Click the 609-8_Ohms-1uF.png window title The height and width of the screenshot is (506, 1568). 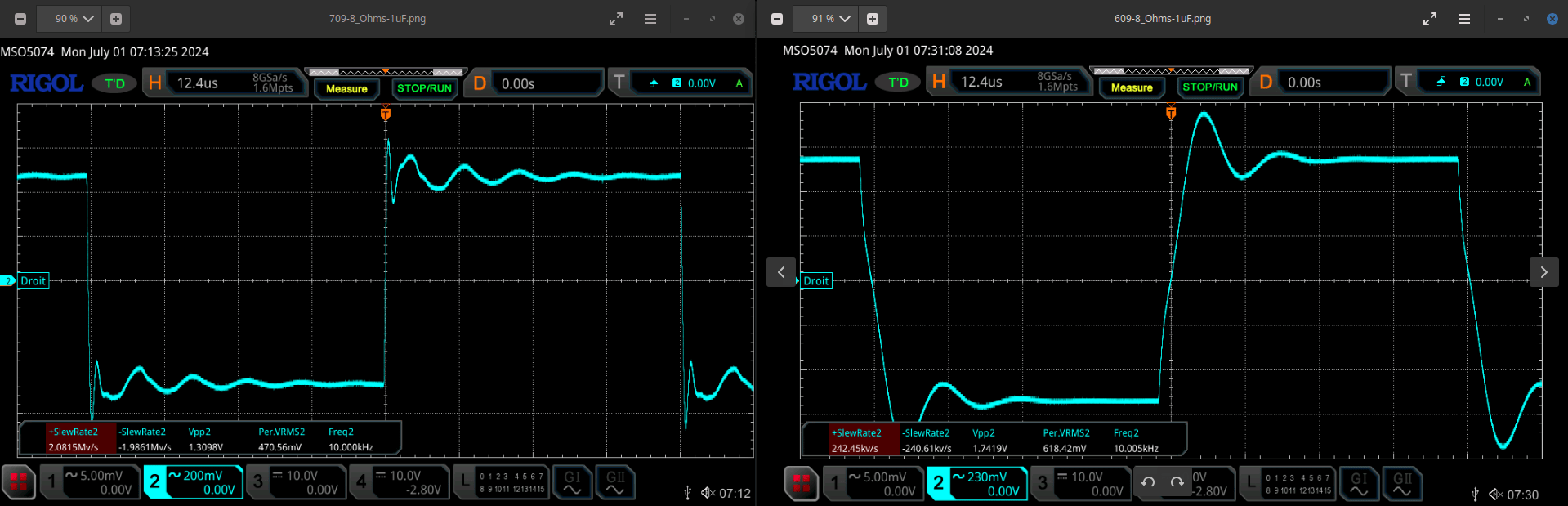coord(1163,19)
